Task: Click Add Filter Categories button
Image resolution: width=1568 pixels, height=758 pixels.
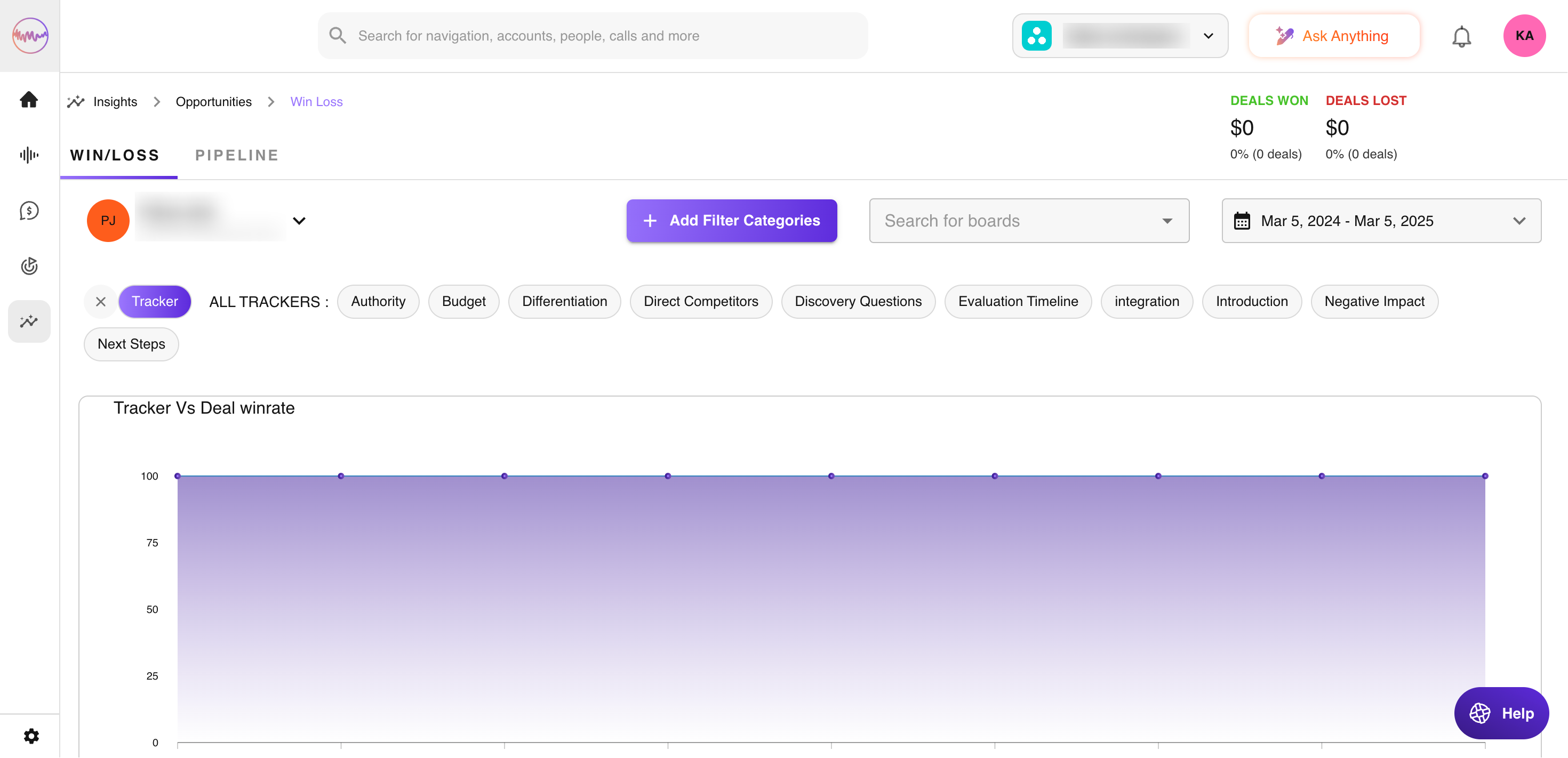Action: click(x=731, y=221)
